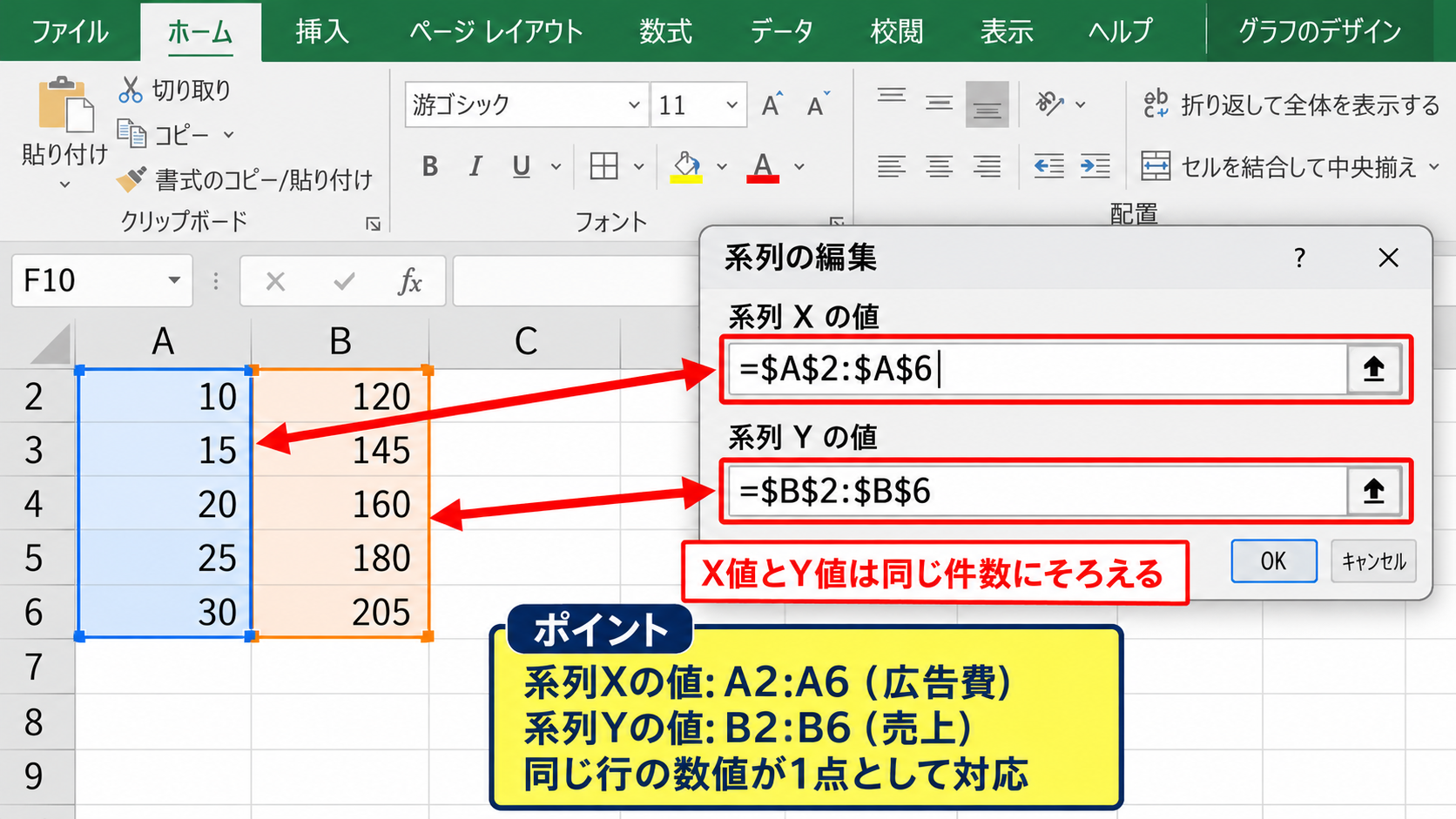Expand the Paste options arrow
Screen dimensions: 1456x819
coord(64,185)
